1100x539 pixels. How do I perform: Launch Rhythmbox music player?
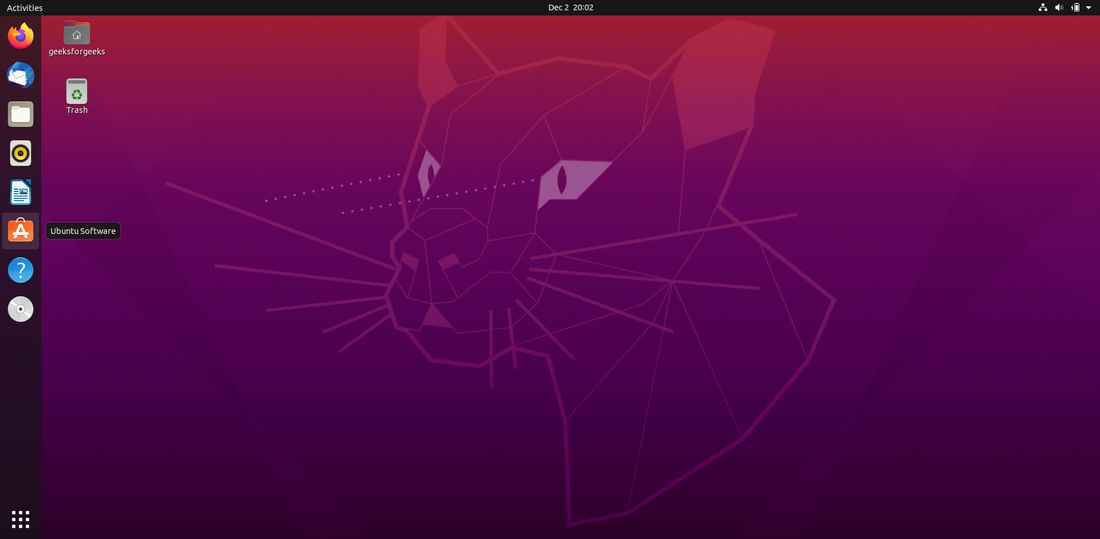20,153
